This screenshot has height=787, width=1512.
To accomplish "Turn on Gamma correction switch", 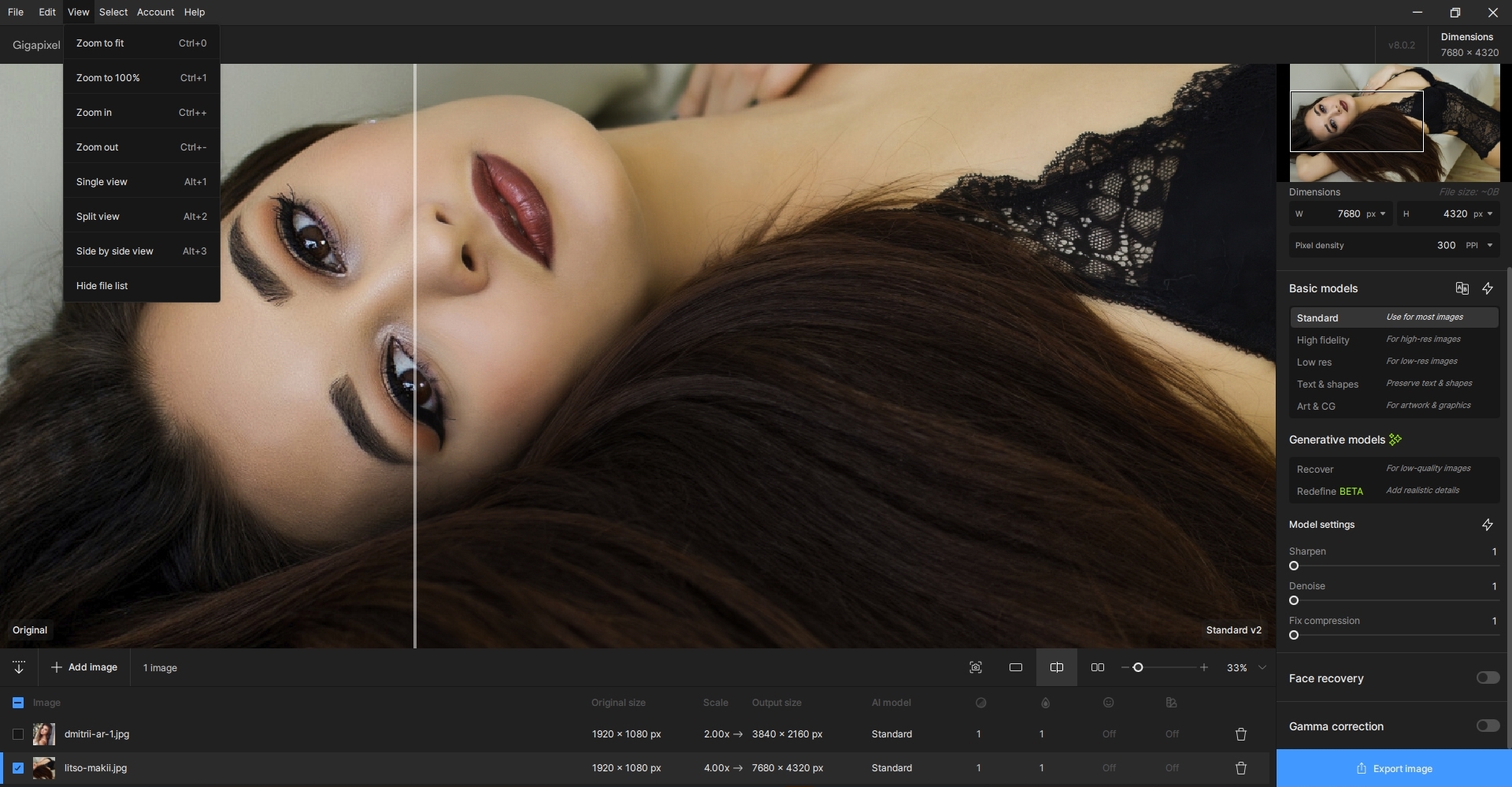I will click(1488, 726).
